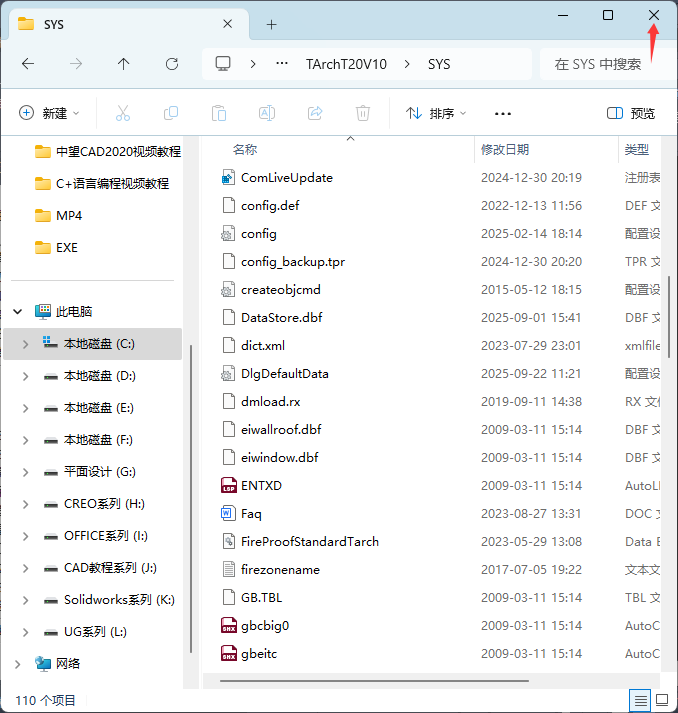Expand 平面设计 (G:) tree node
The image size is (678, 713).
[x=25, y=472]
